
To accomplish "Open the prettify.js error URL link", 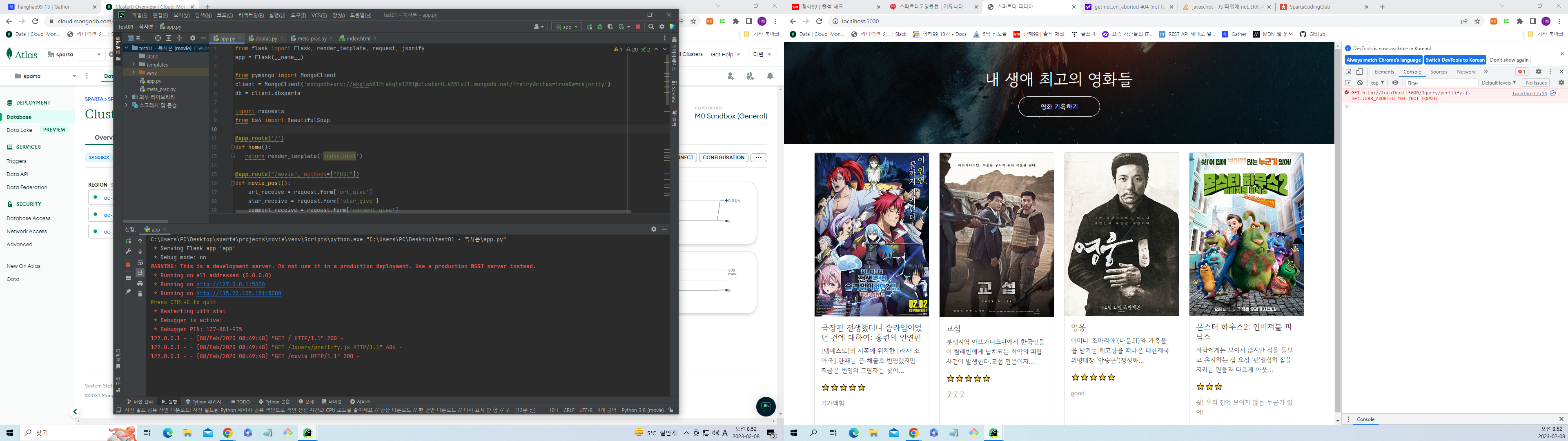I will 1416,93.
